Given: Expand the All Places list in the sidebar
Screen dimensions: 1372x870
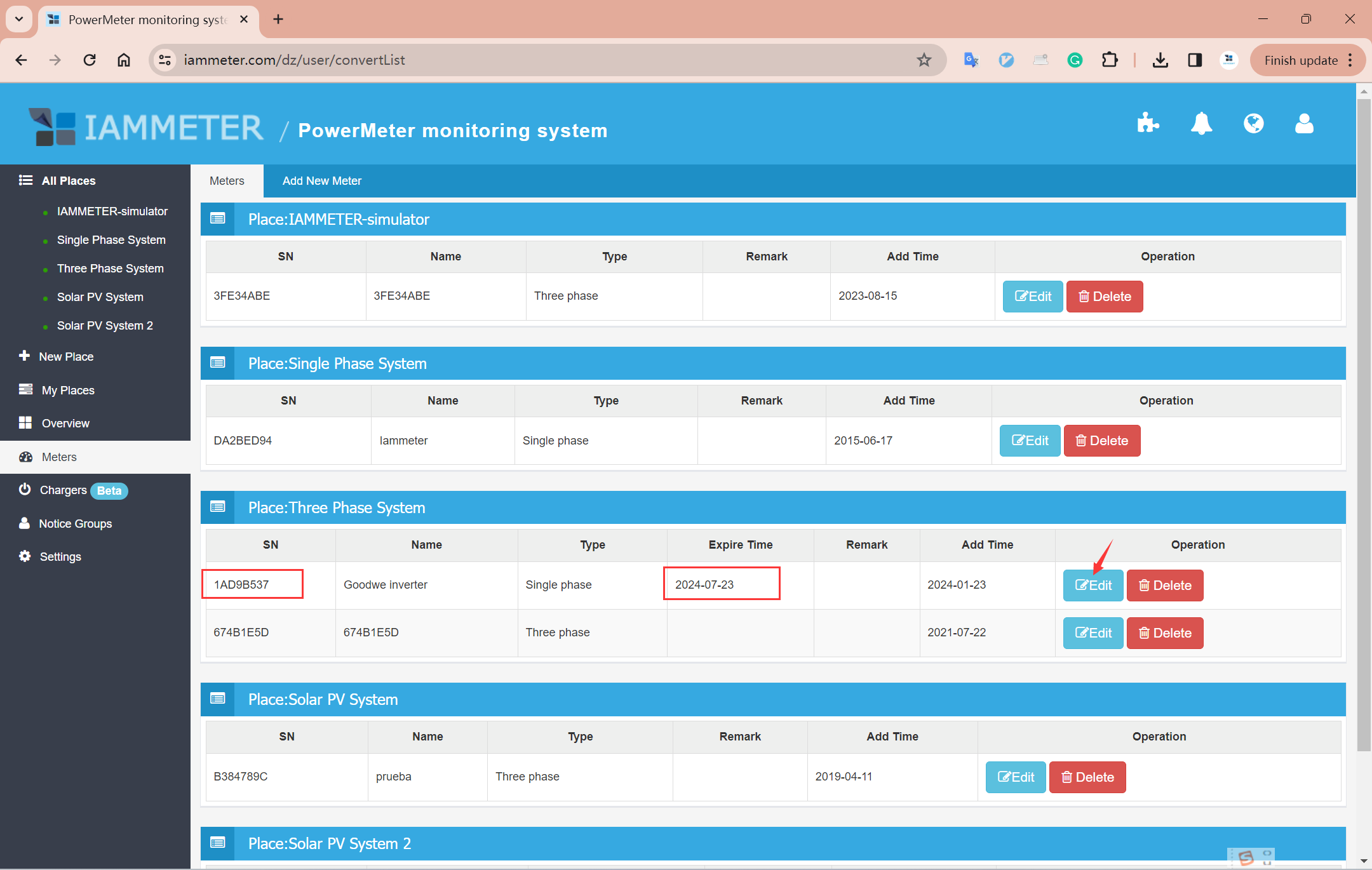Looking at the screenshot, I should click(68, 181).
